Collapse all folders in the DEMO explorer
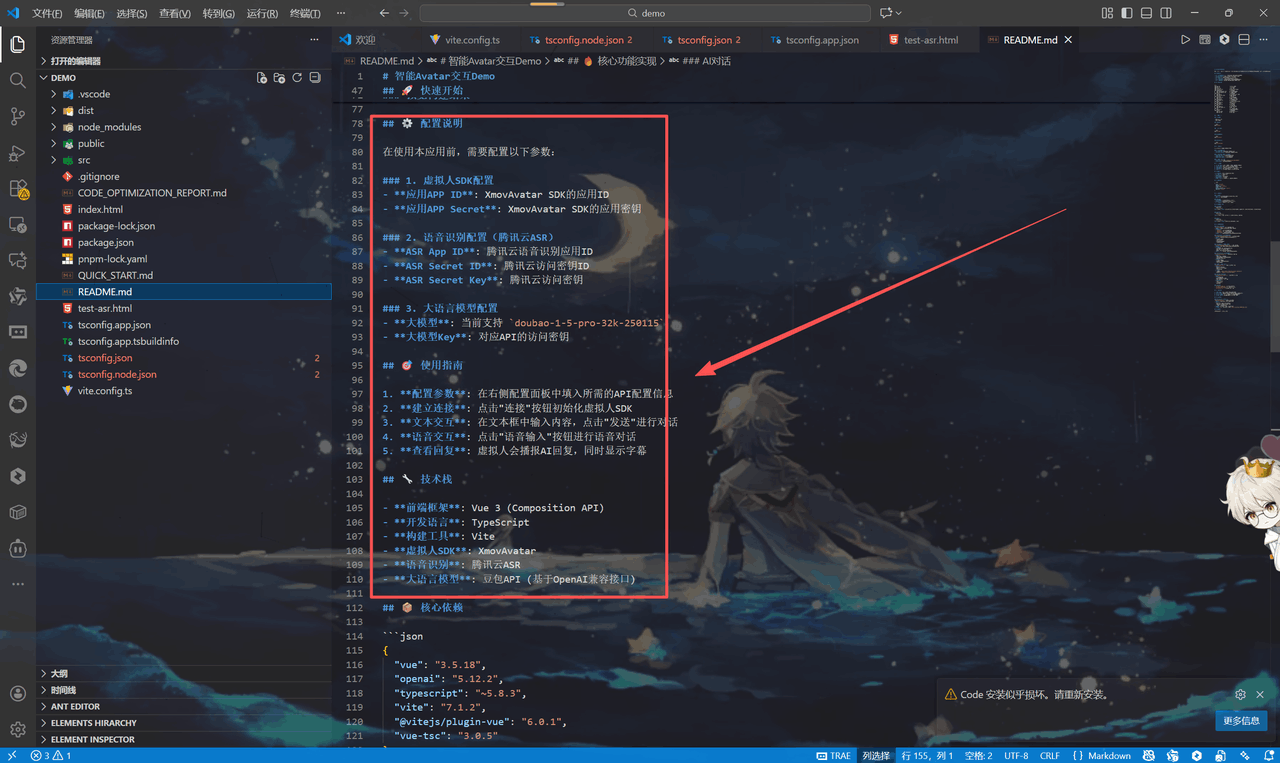 315,77
